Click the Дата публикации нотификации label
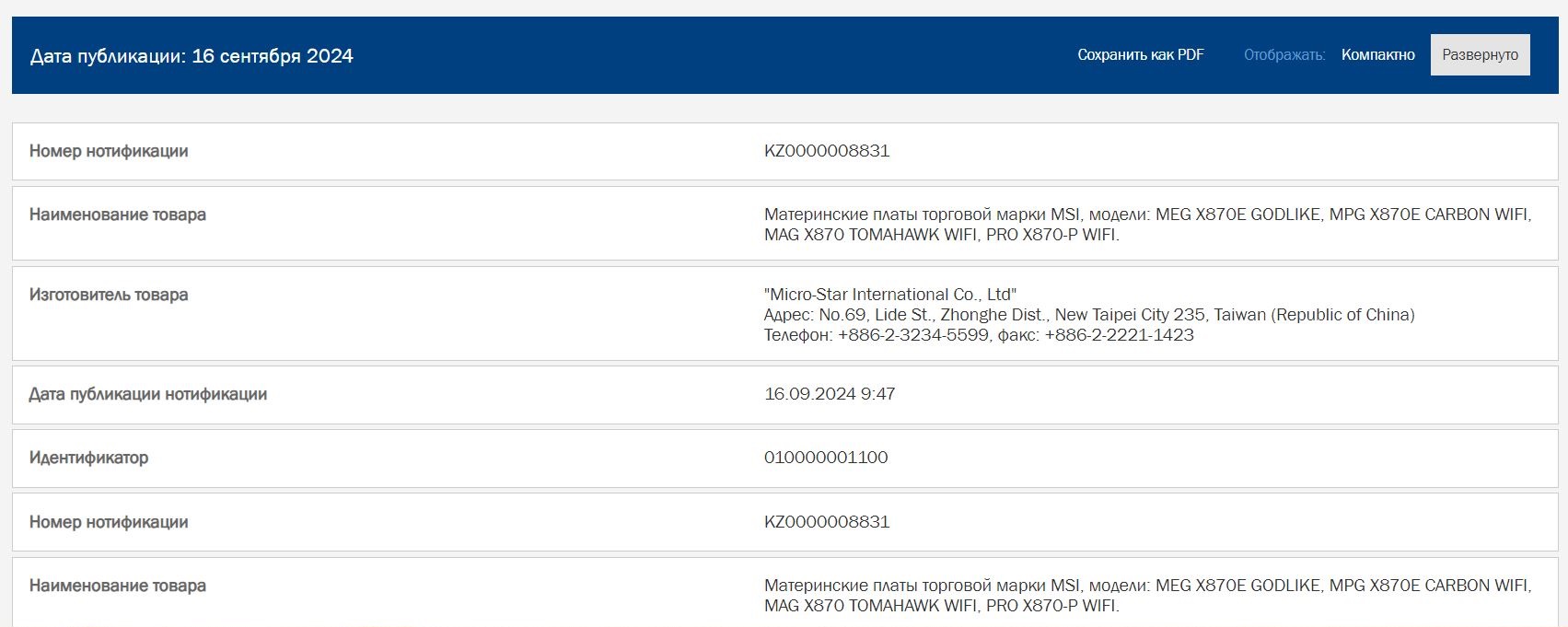 point(148,394)
